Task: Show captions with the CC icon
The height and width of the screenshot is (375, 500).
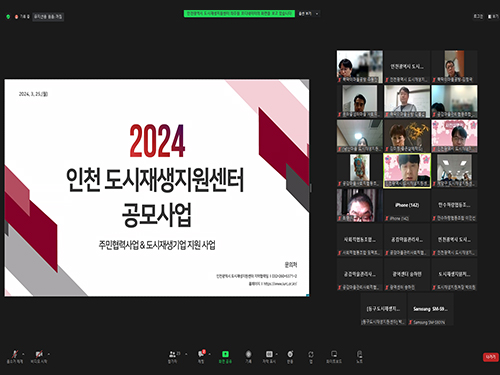Action: point(269,354)
